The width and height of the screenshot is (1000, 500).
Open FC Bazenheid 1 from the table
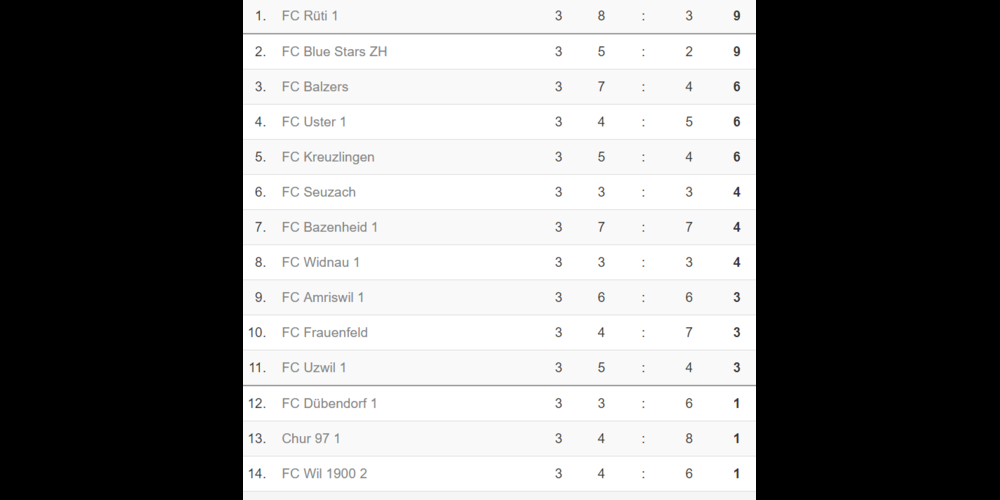point(330,227)
